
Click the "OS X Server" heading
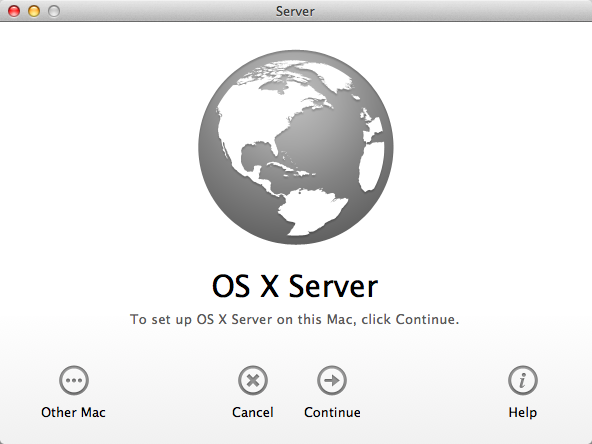click(x=295, y=286)
